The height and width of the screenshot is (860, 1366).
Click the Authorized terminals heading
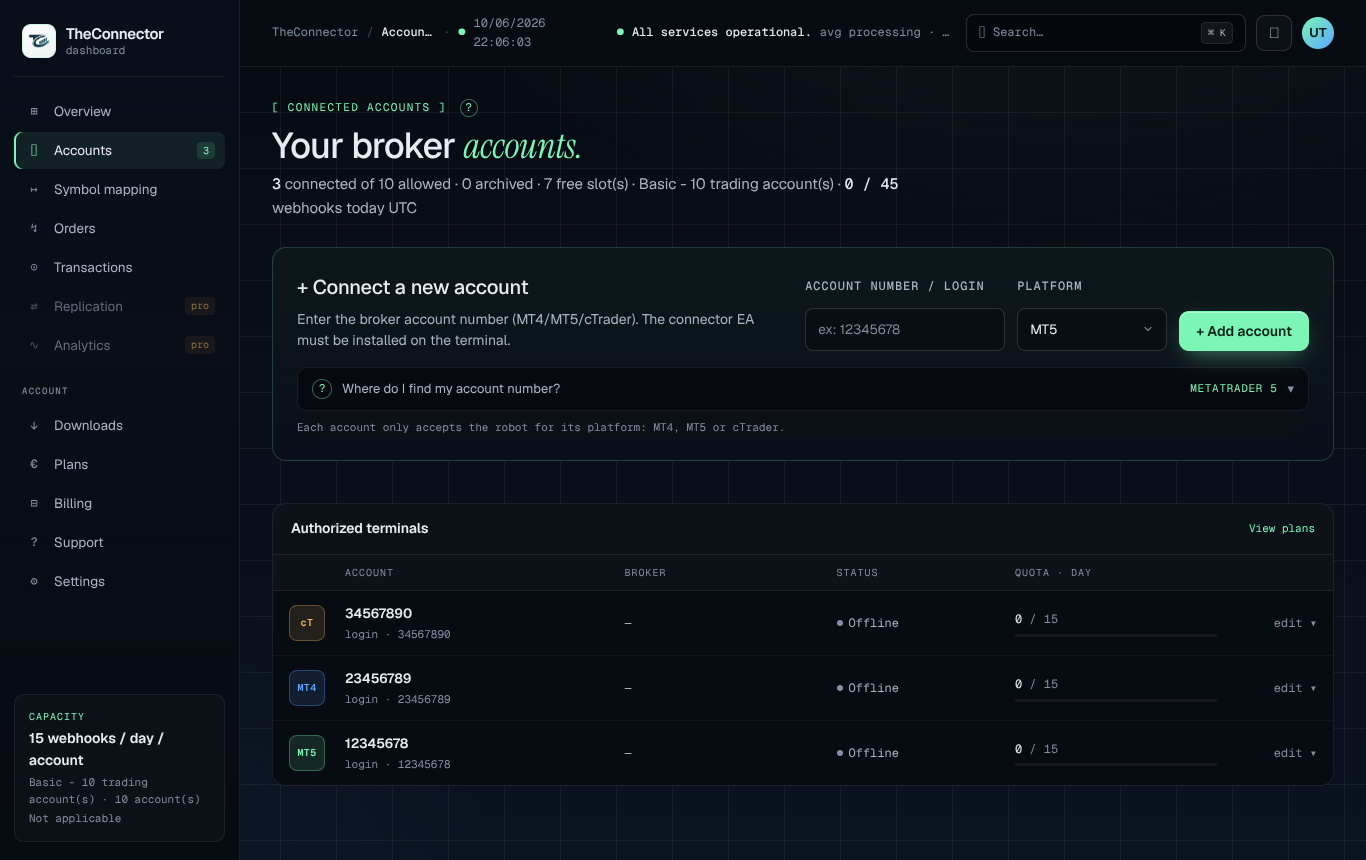coord(359,528)
